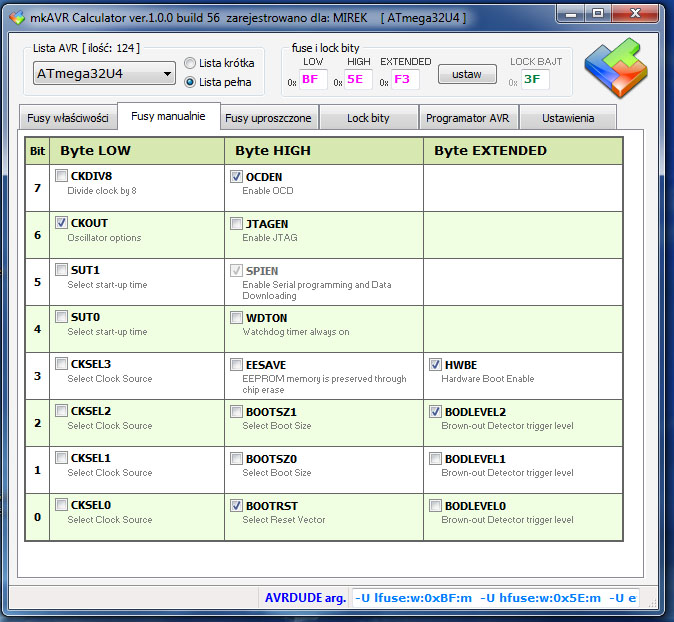Click the 'Oscillator options' description text

[x=104, y=238]
